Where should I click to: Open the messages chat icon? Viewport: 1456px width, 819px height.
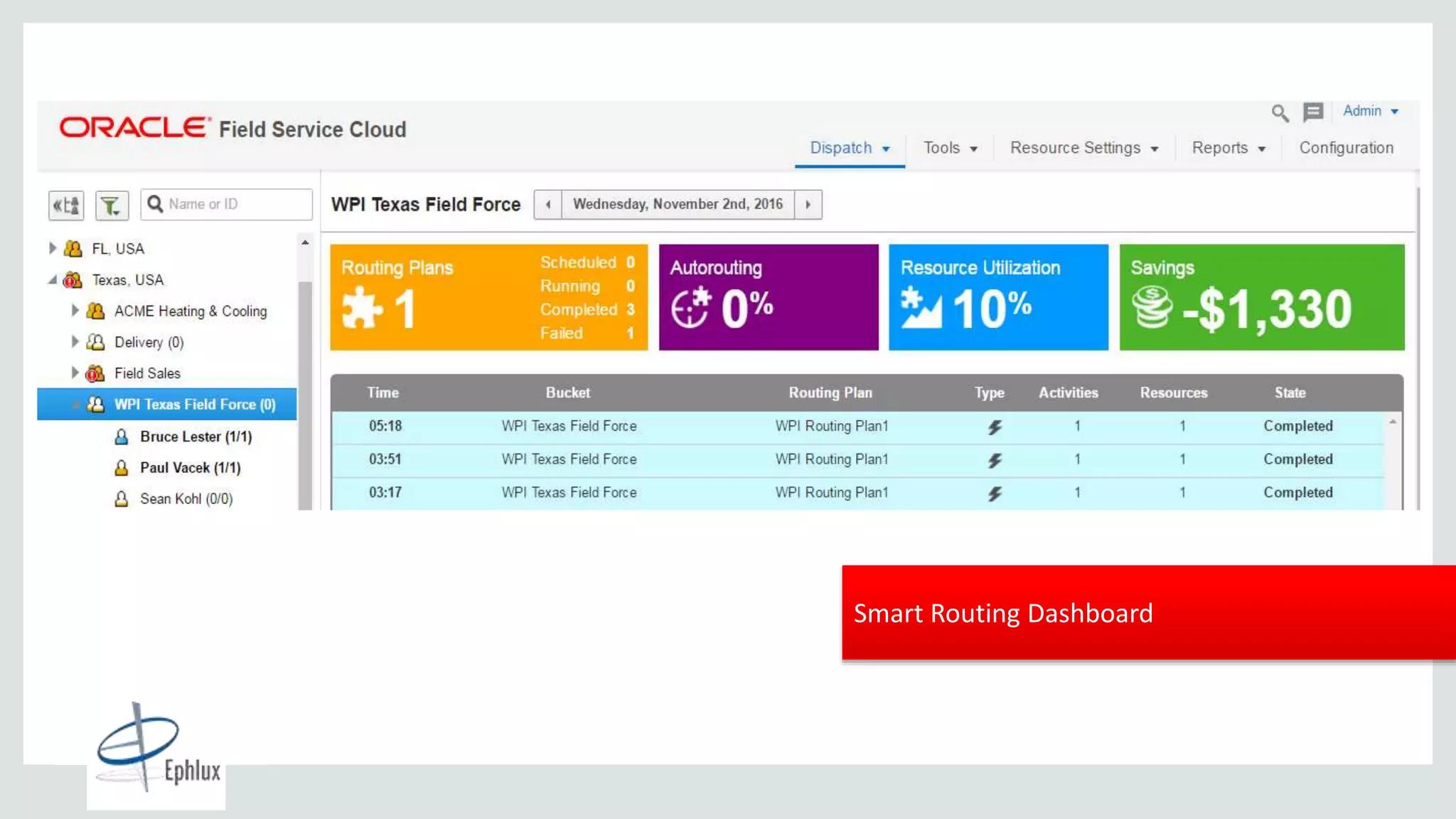coord(1312,112)
